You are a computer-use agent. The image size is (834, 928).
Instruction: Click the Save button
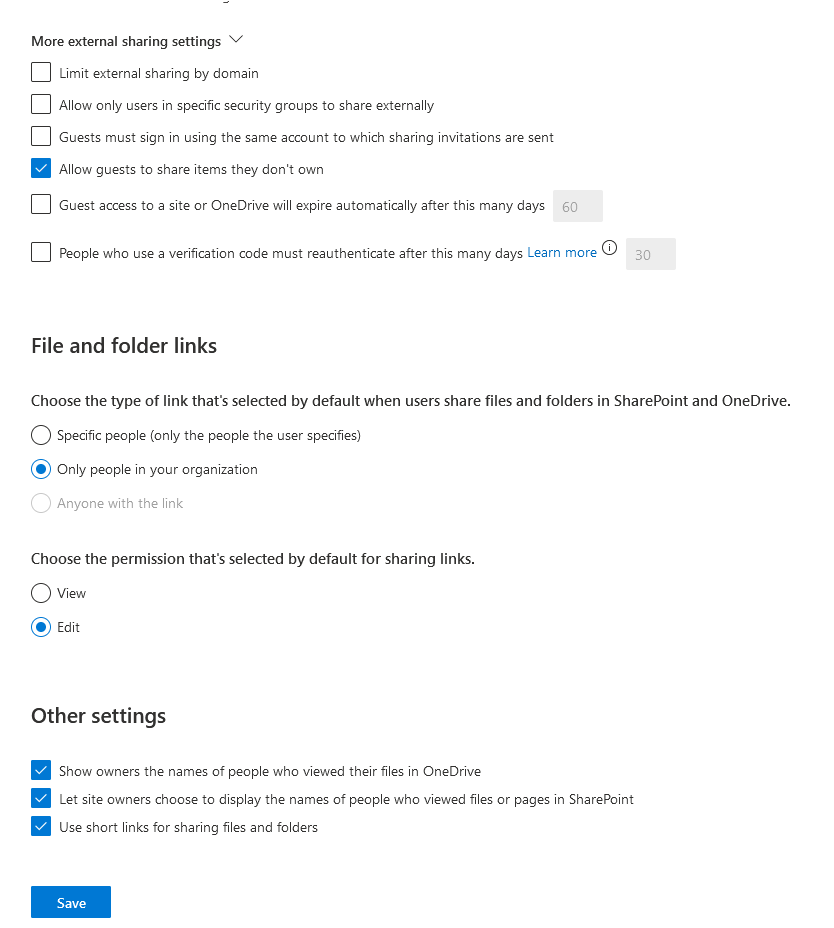point(71,903)
